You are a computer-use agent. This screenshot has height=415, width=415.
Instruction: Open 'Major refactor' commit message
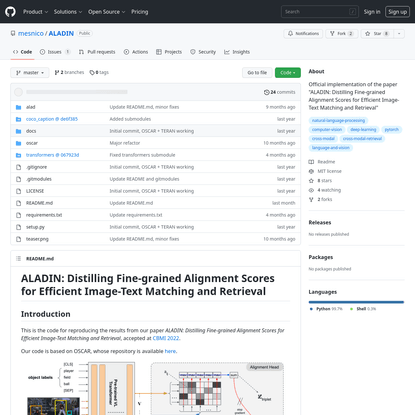tap(125, 143)
